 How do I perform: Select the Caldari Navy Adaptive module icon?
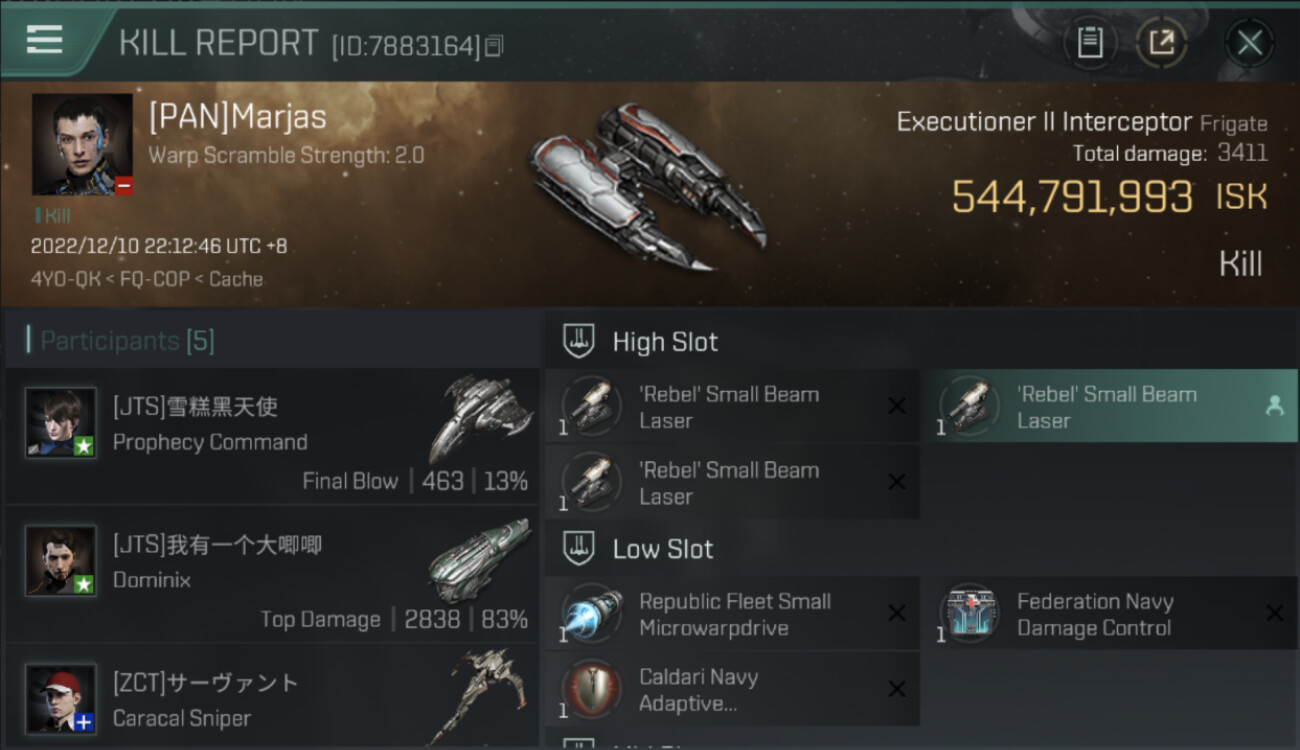point(592,689)
